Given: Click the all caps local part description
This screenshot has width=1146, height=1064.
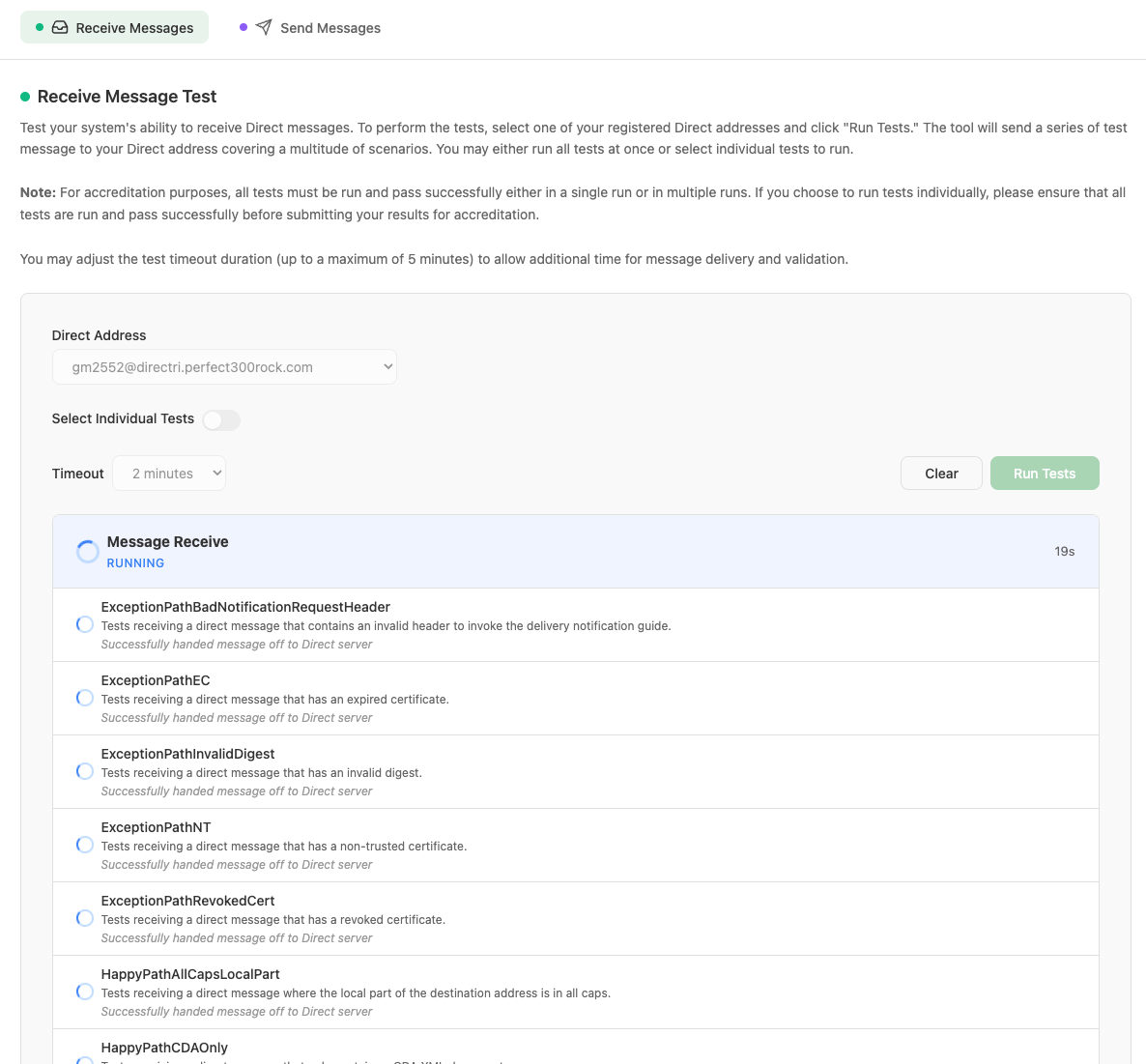Looking at the screenshot, I should (356, 993).
